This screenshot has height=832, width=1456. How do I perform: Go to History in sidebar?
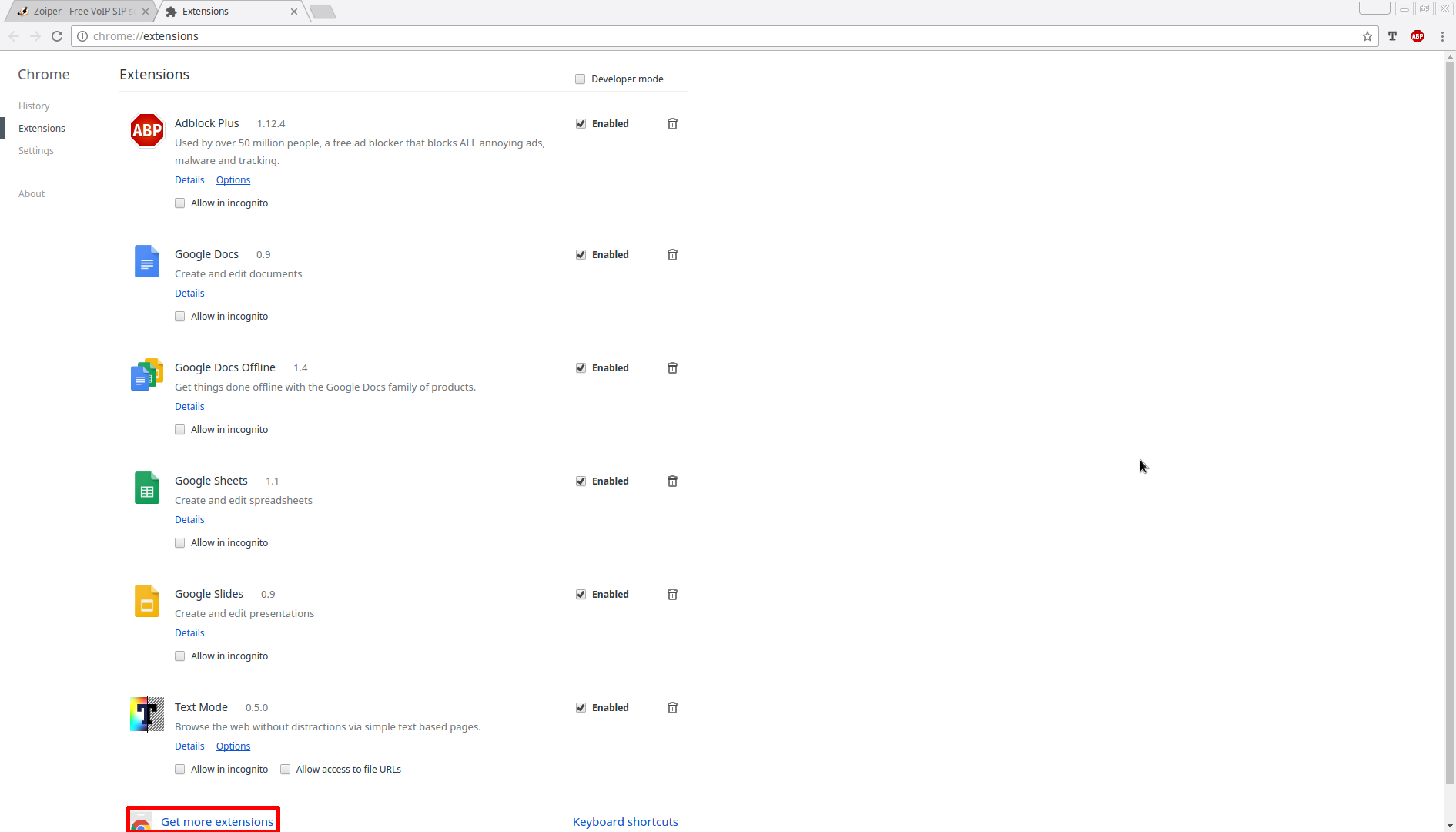pyautogui.click(x=34, y=106)
